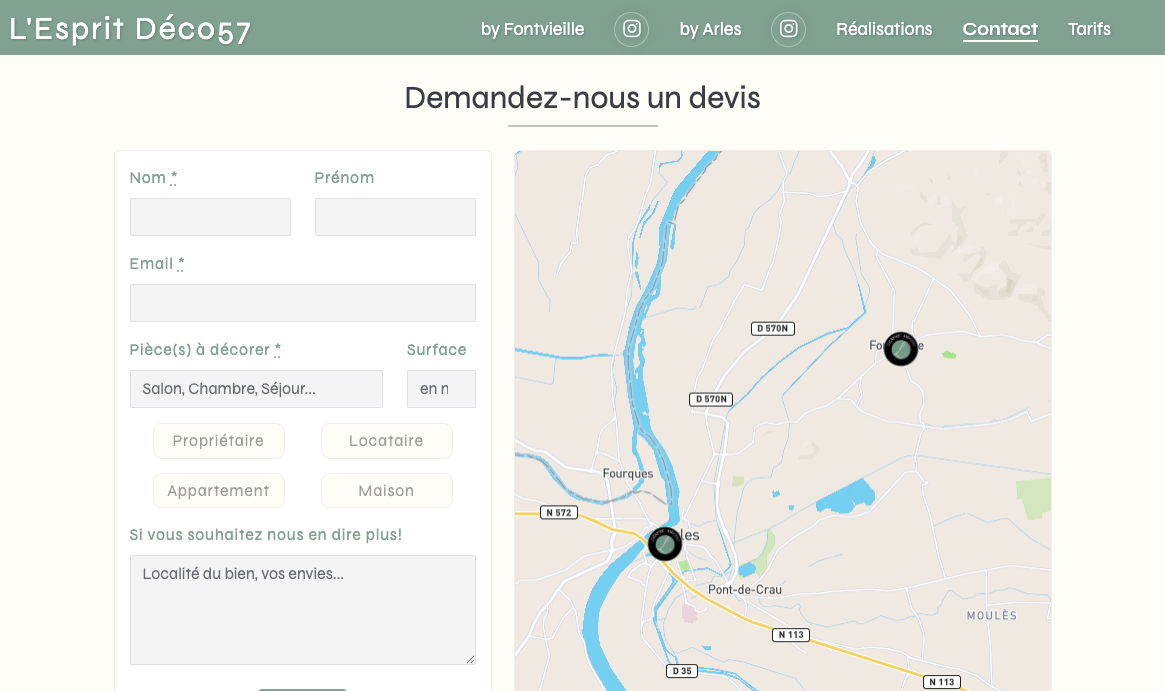Open the Instagram icon next to by Arles

point(788,29)
